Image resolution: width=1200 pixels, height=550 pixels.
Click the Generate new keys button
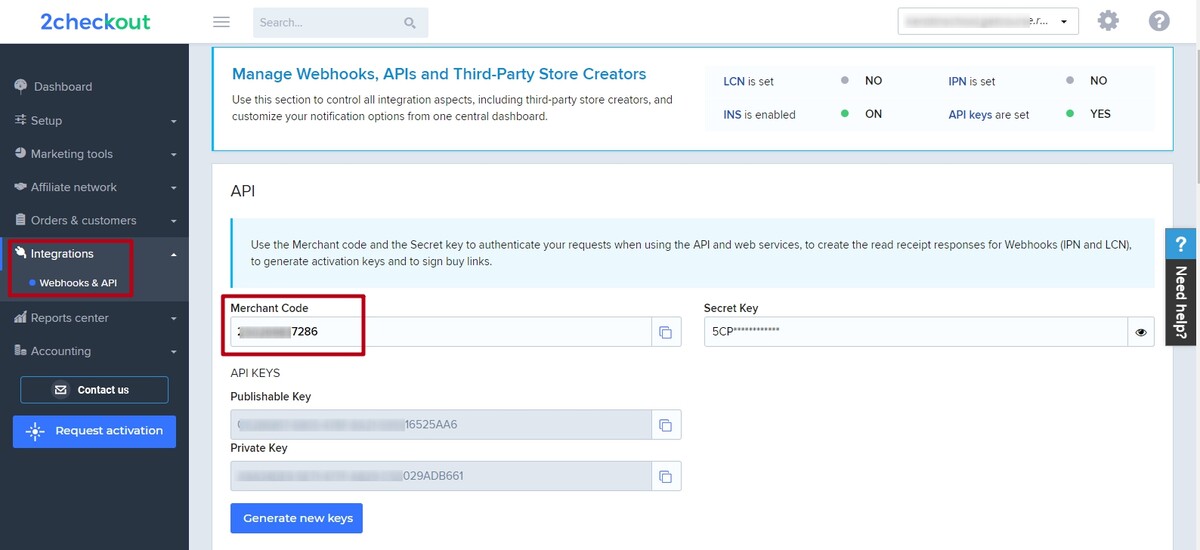click(297, 518)
